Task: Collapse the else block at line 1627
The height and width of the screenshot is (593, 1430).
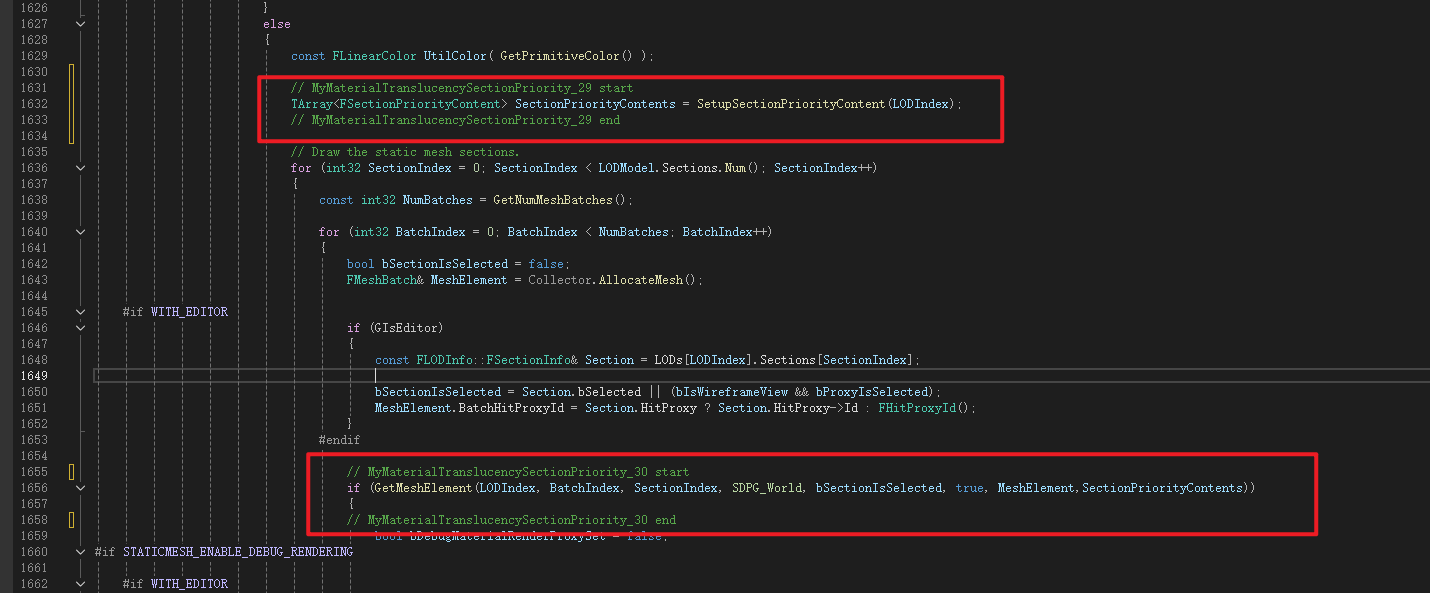Action: pos(80,24)
